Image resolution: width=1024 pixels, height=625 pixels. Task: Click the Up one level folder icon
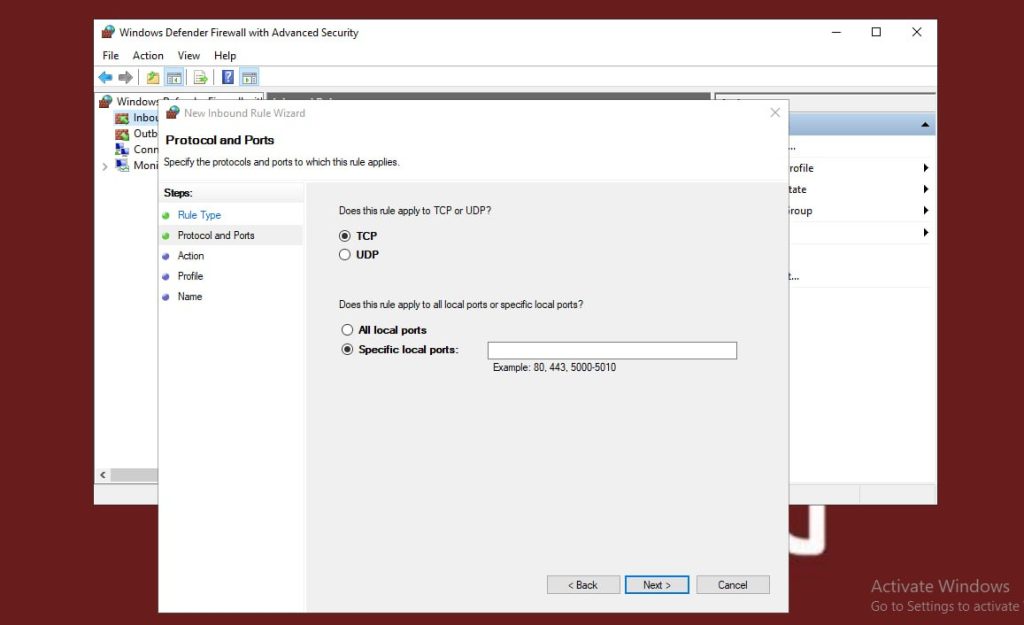(153, 78)
